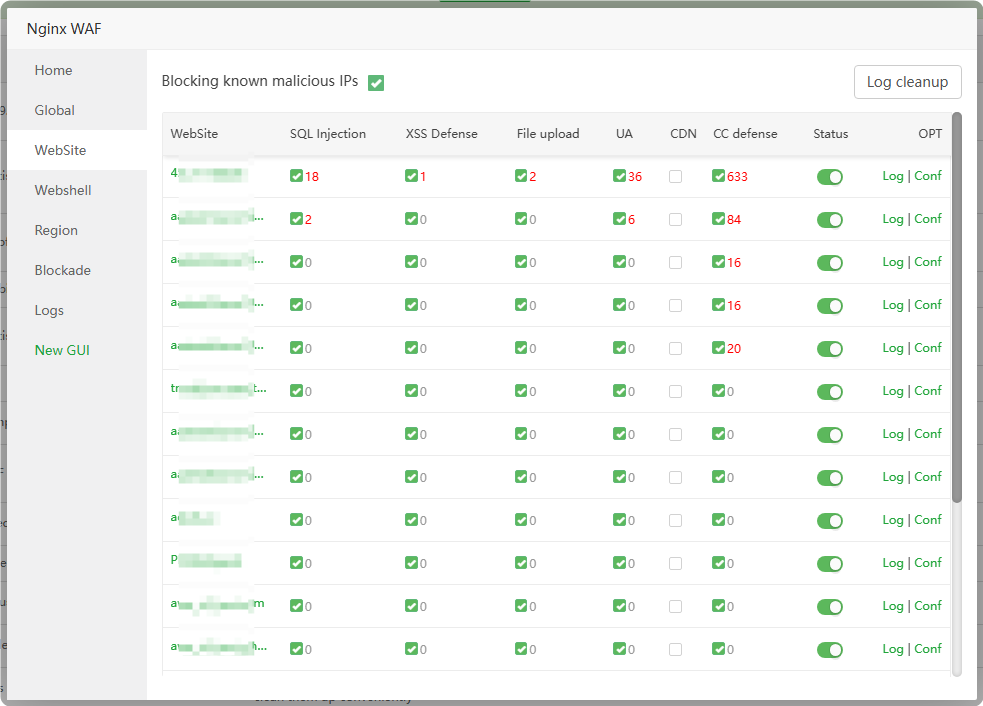Switch off Status toggle on row with CC 84

pyautogui.click(x=830, y=220)
